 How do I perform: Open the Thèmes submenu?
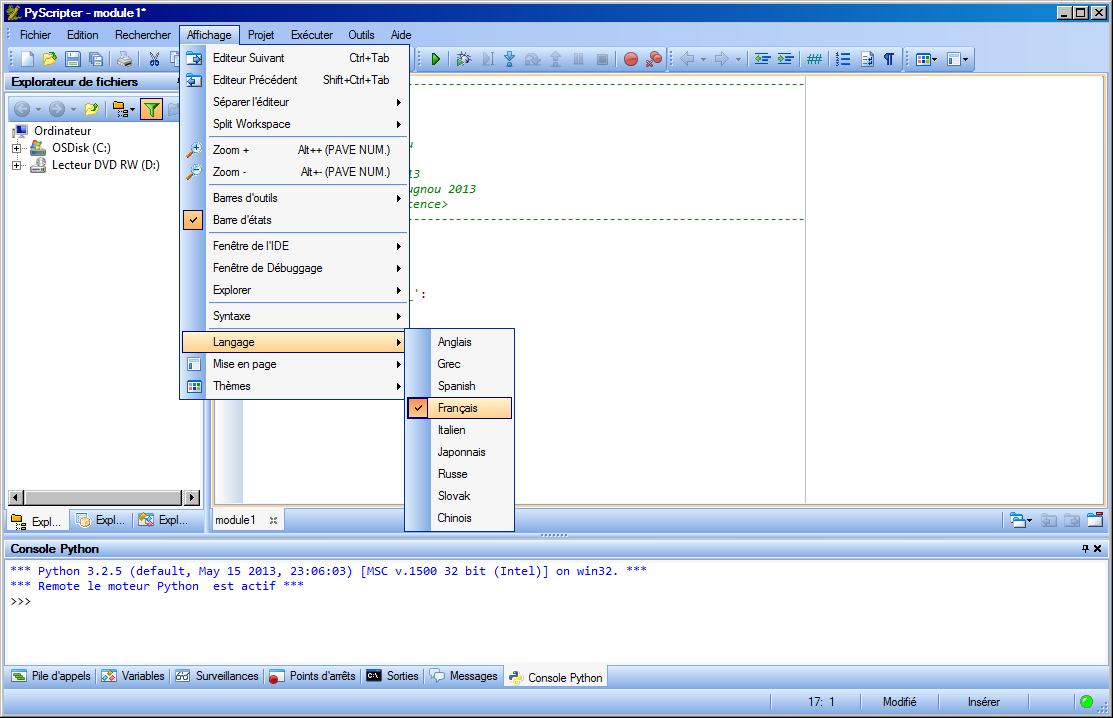[295, 386]
